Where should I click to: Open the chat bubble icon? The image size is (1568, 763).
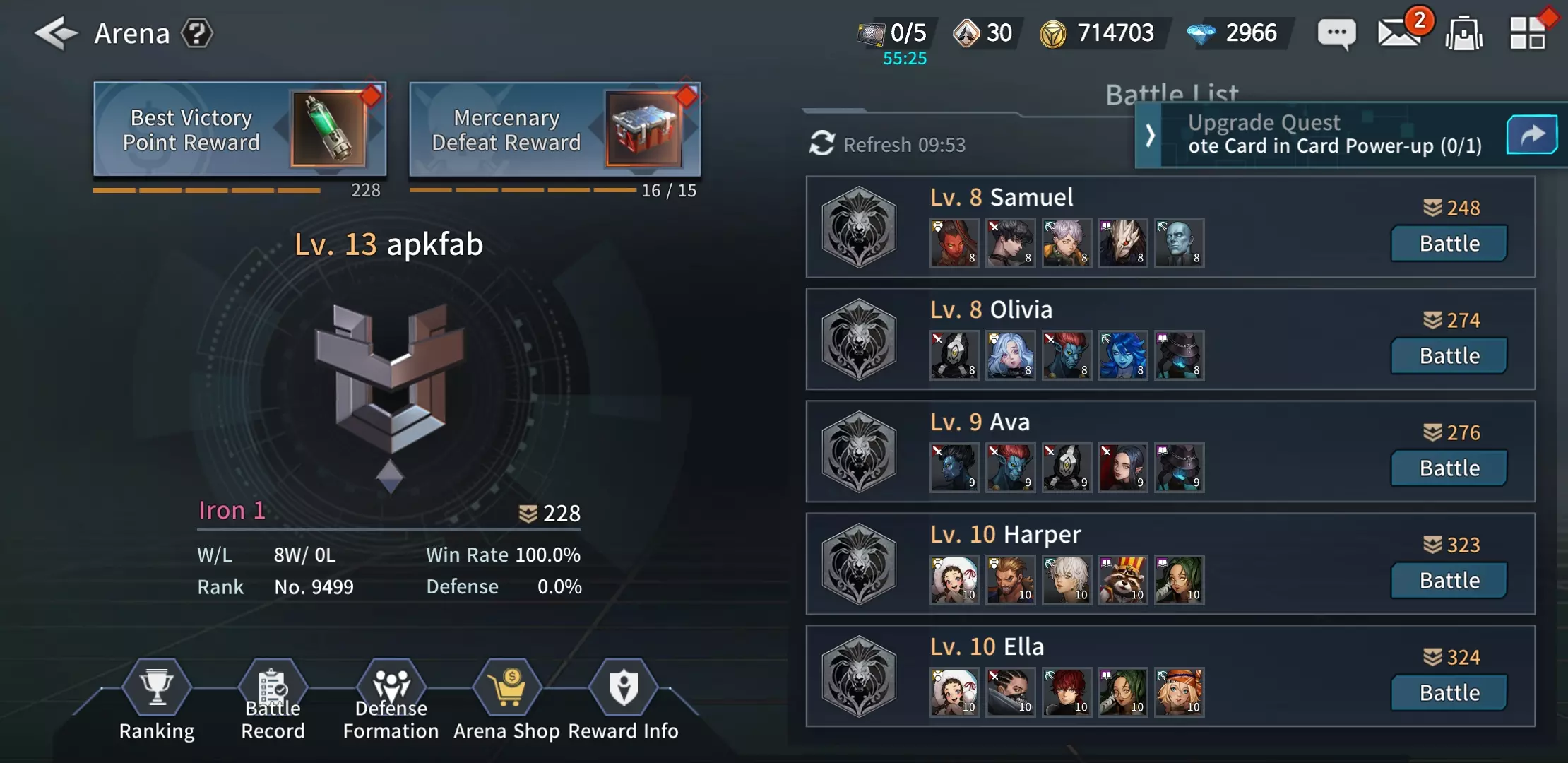pyautogui.click(x=1336, y=33)
